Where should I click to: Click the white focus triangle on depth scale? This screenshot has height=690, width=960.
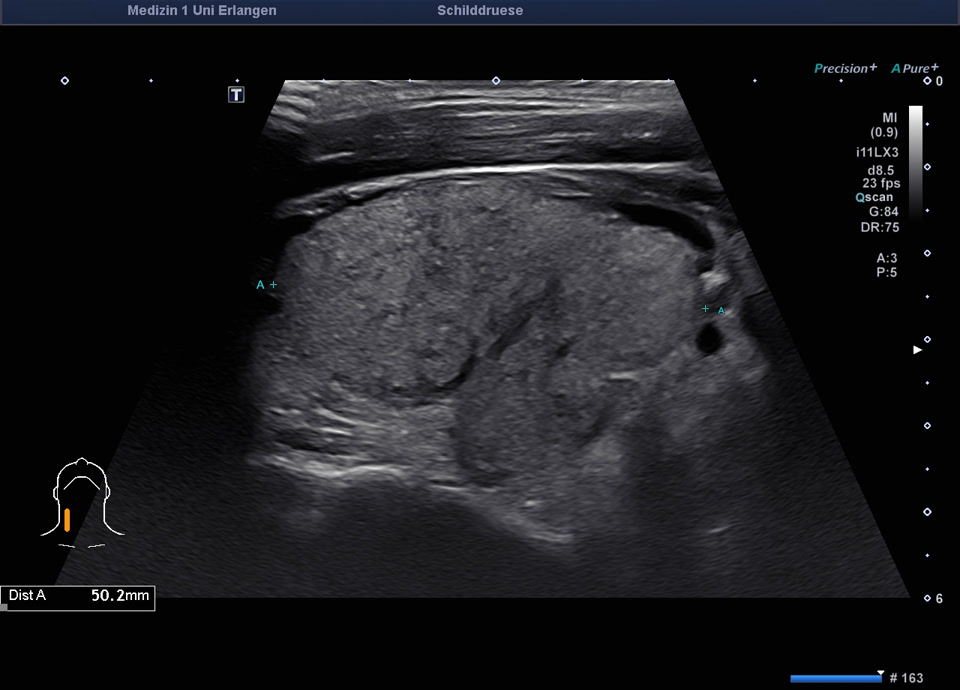(917, 350)
